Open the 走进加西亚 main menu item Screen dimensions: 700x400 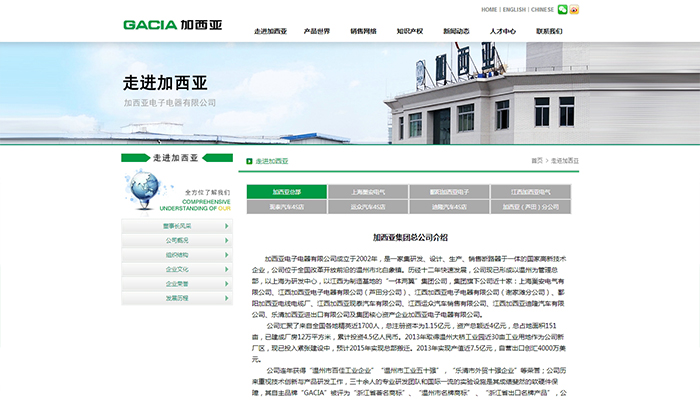pos(271,31)
